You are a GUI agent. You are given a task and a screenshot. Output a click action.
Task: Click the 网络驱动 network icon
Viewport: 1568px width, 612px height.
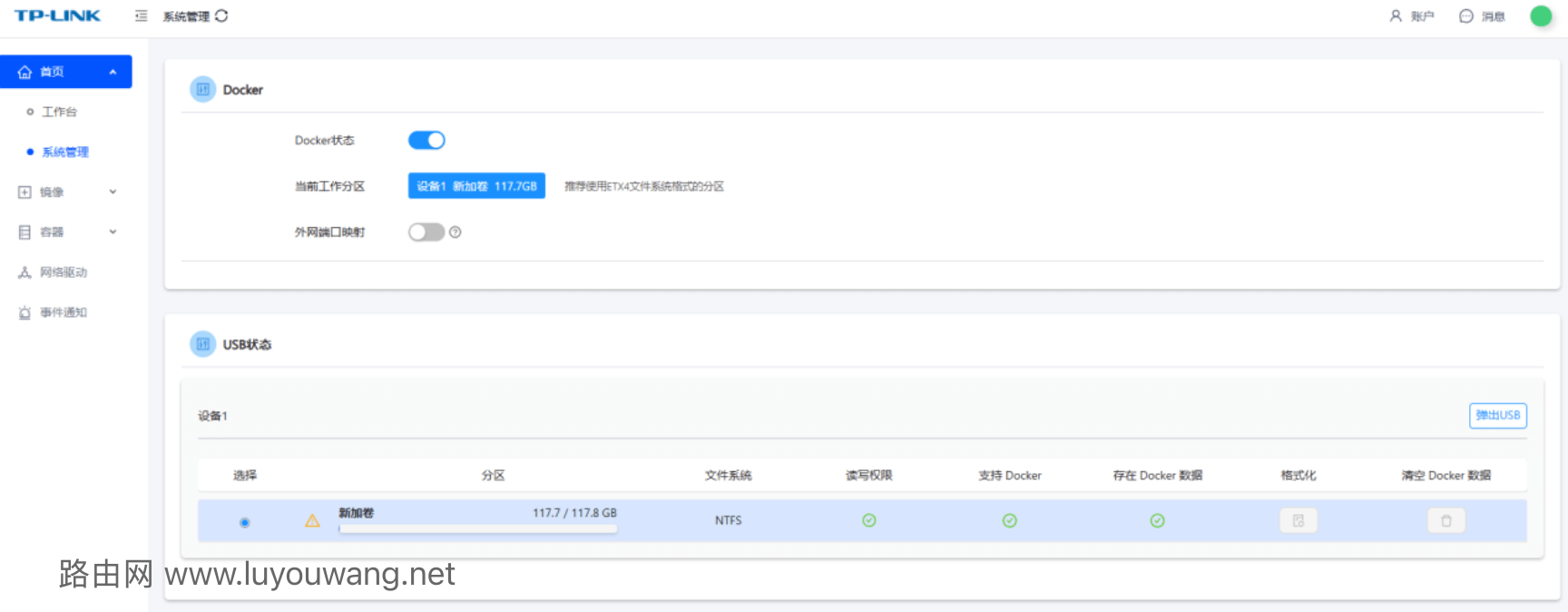tap(24, 271)
